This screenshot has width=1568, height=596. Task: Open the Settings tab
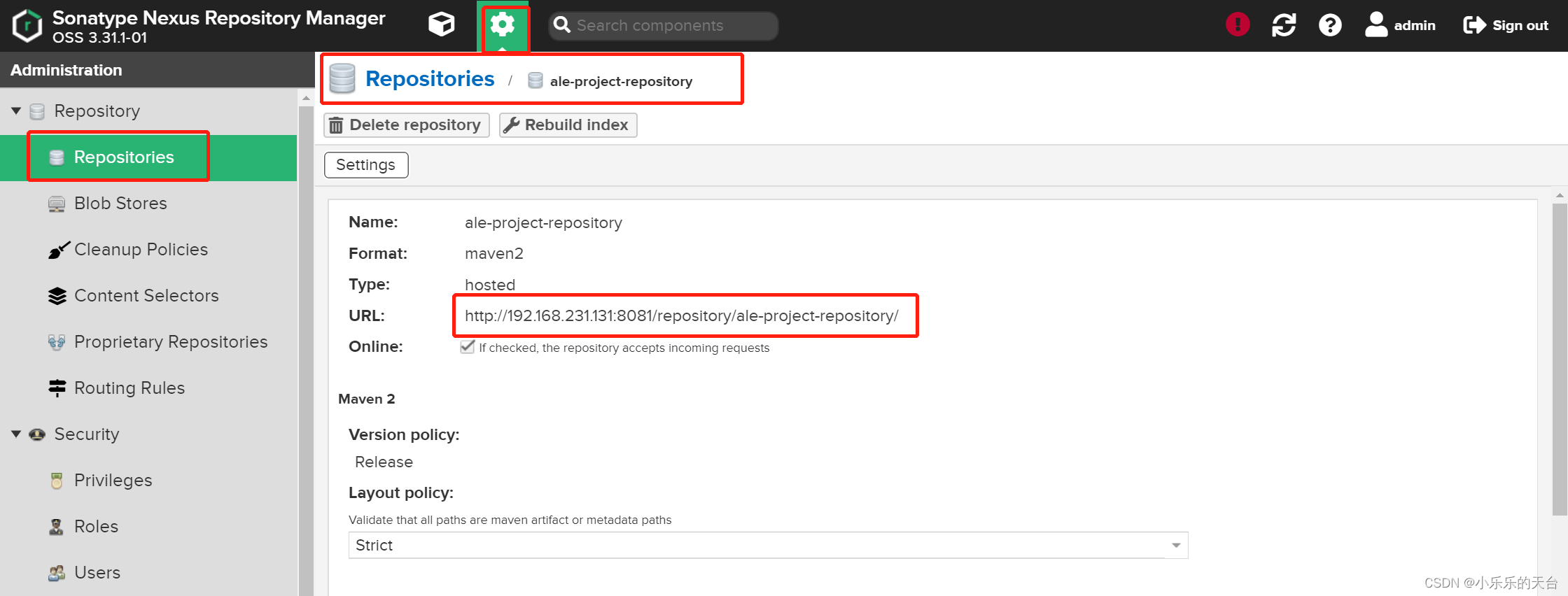coord(366,165)
